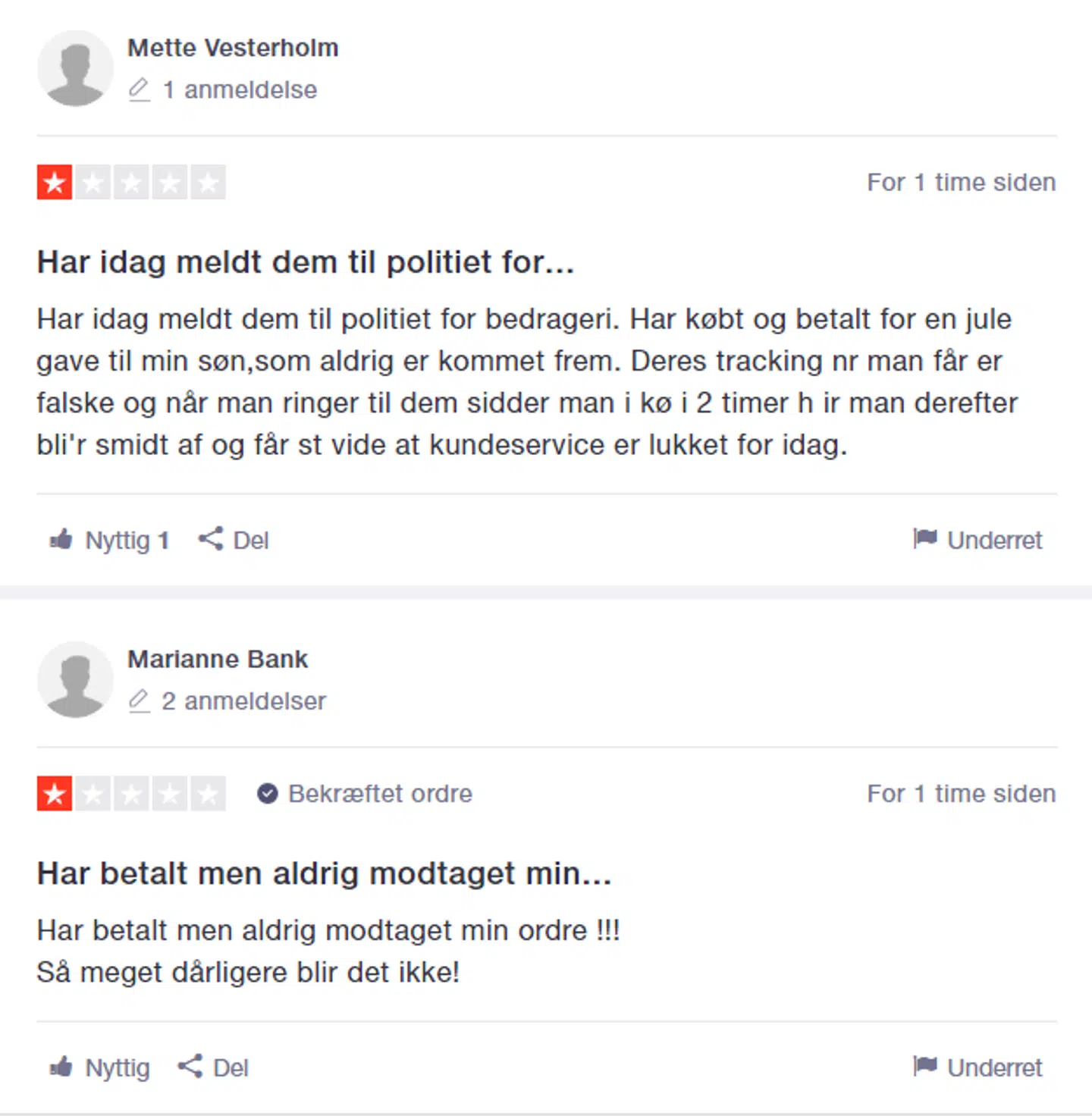Click the red star rating on Mette's review
Viewport: 1092px width, 1116px height.
tap(55, 183)
